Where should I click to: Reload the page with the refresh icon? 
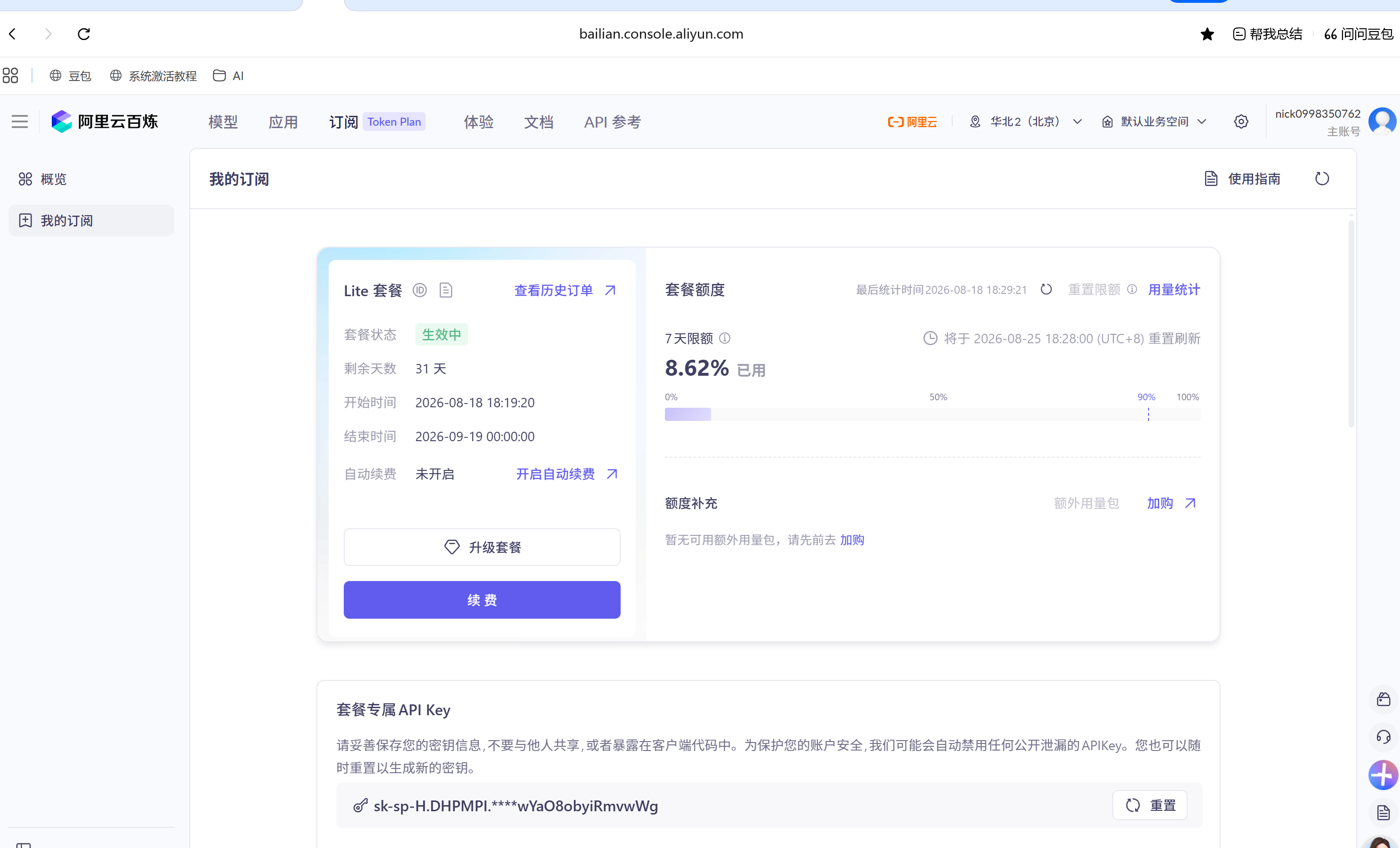click(84, 34)
